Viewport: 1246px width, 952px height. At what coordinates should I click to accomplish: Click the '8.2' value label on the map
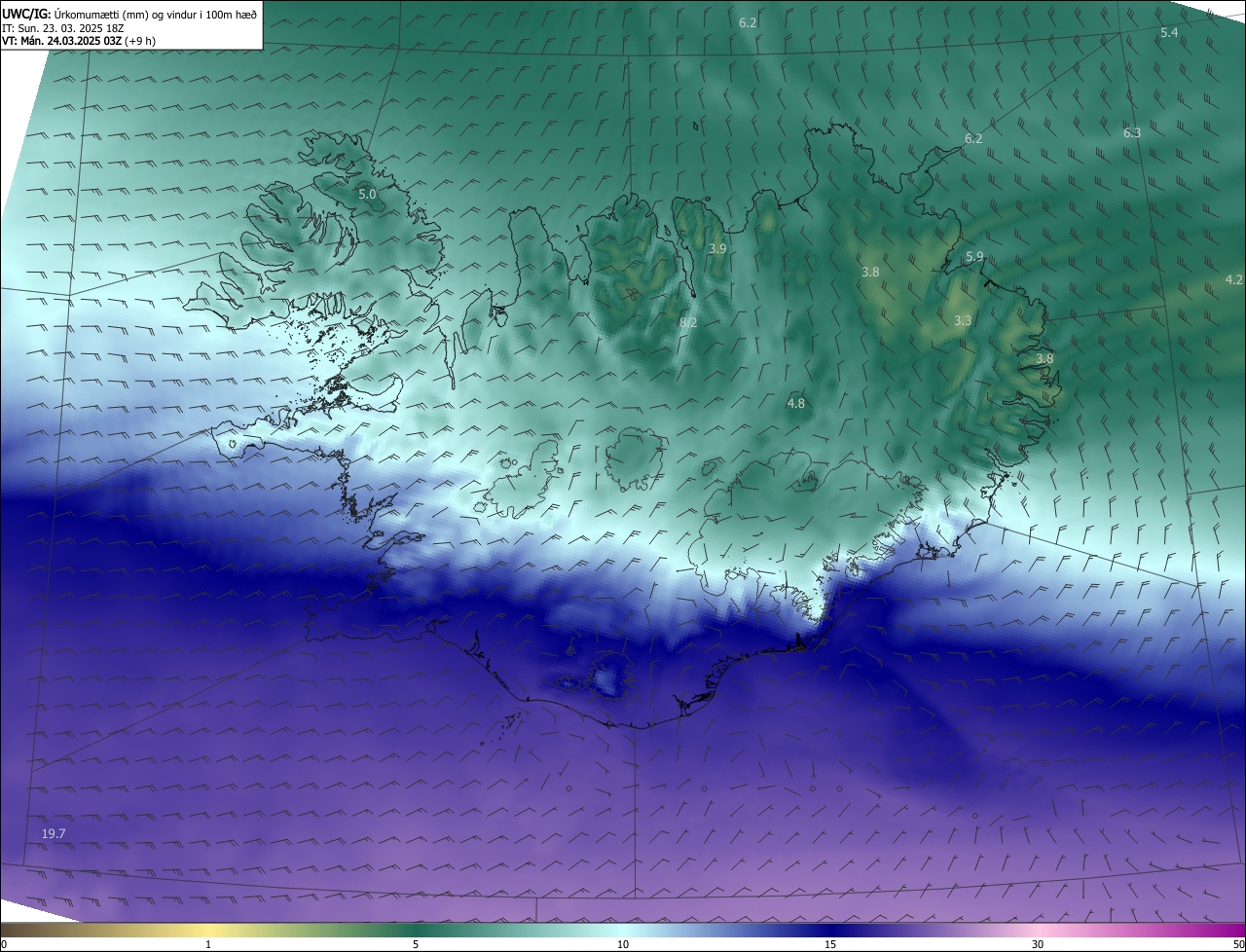point(688,322)
